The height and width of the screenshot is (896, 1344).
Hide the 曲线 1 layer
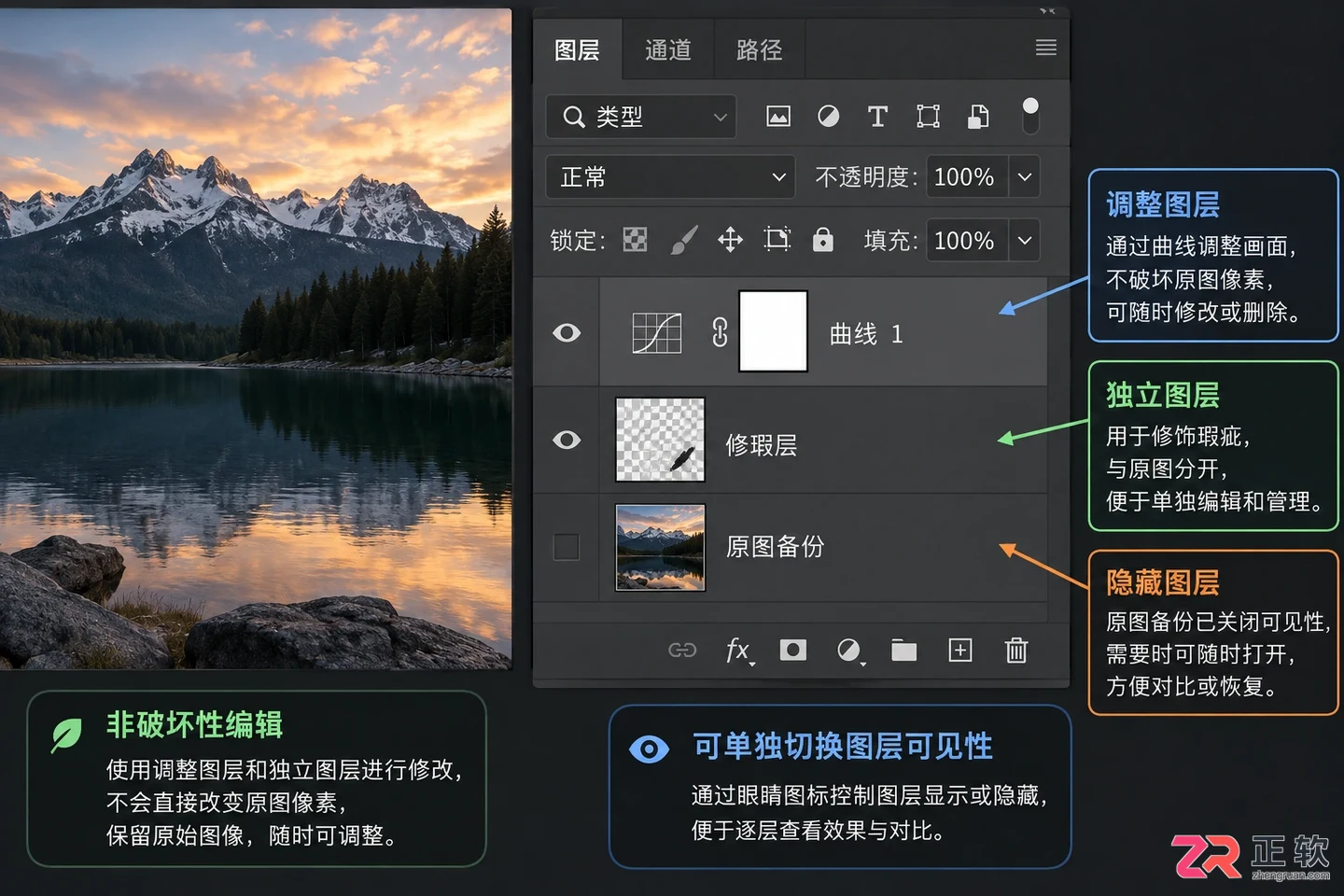pyautogui.click(x=567, y=332)
